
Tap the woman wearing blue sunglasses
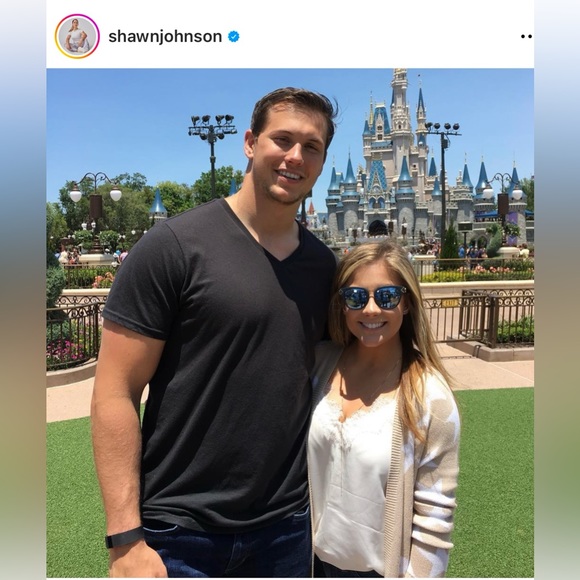(x=383, y=407)
